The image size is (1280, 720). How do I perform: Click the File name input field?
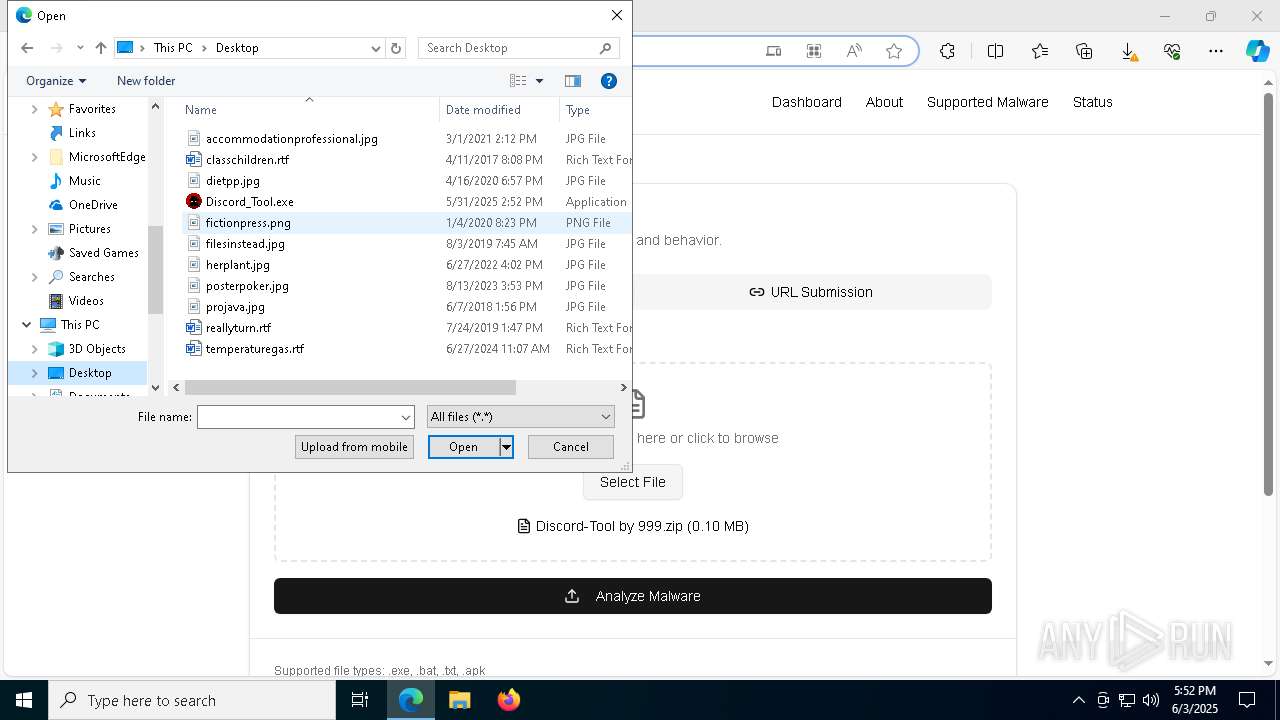tap(298, 417)
